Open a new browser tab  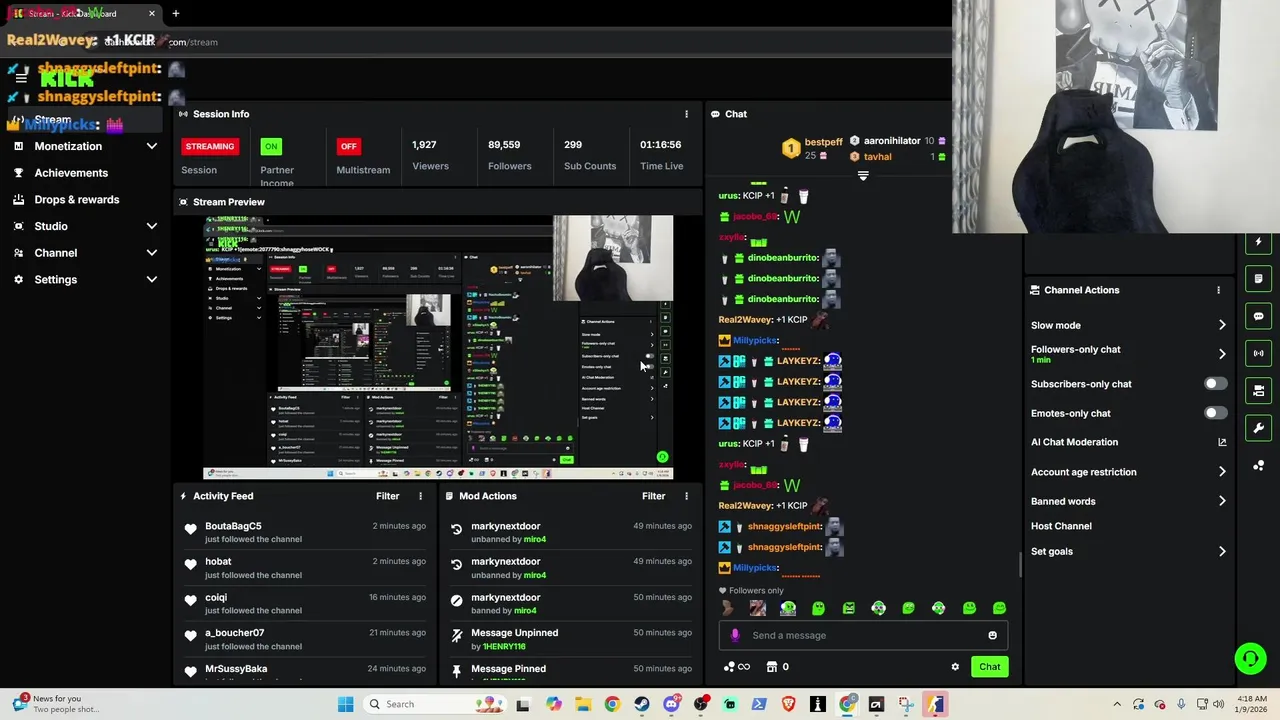(176, 13)
